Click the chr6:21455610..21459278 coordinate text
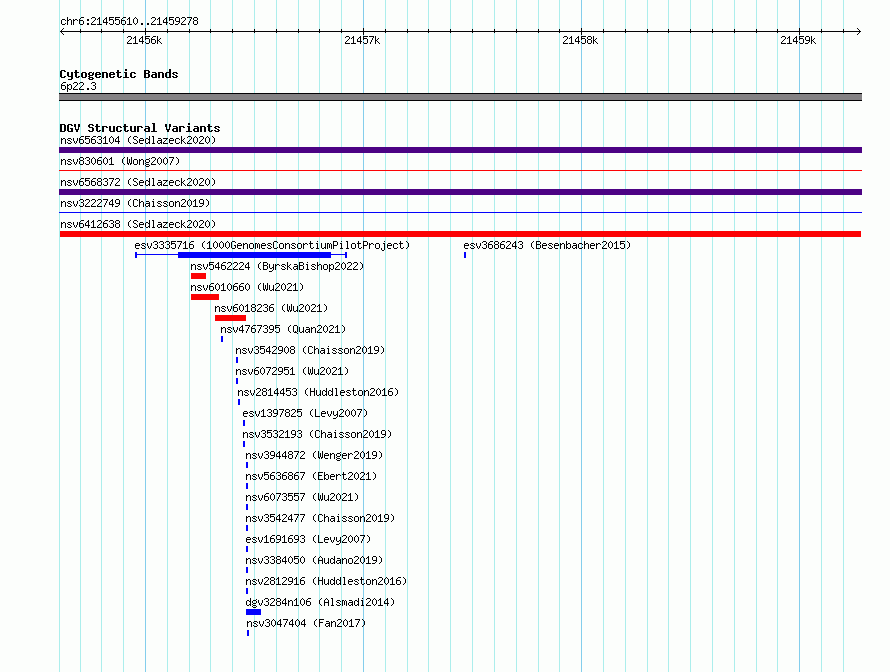This screenshot has height=672, width=890. [129, 21]
